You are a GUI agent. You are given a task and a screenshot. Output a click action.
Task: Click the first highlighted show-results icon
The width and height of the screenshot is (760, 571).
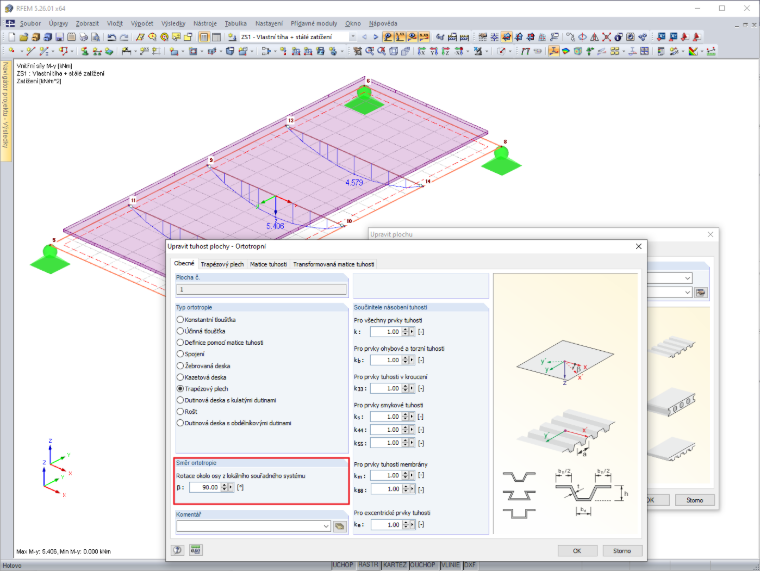pyautogui.click(x=388, y=37)
